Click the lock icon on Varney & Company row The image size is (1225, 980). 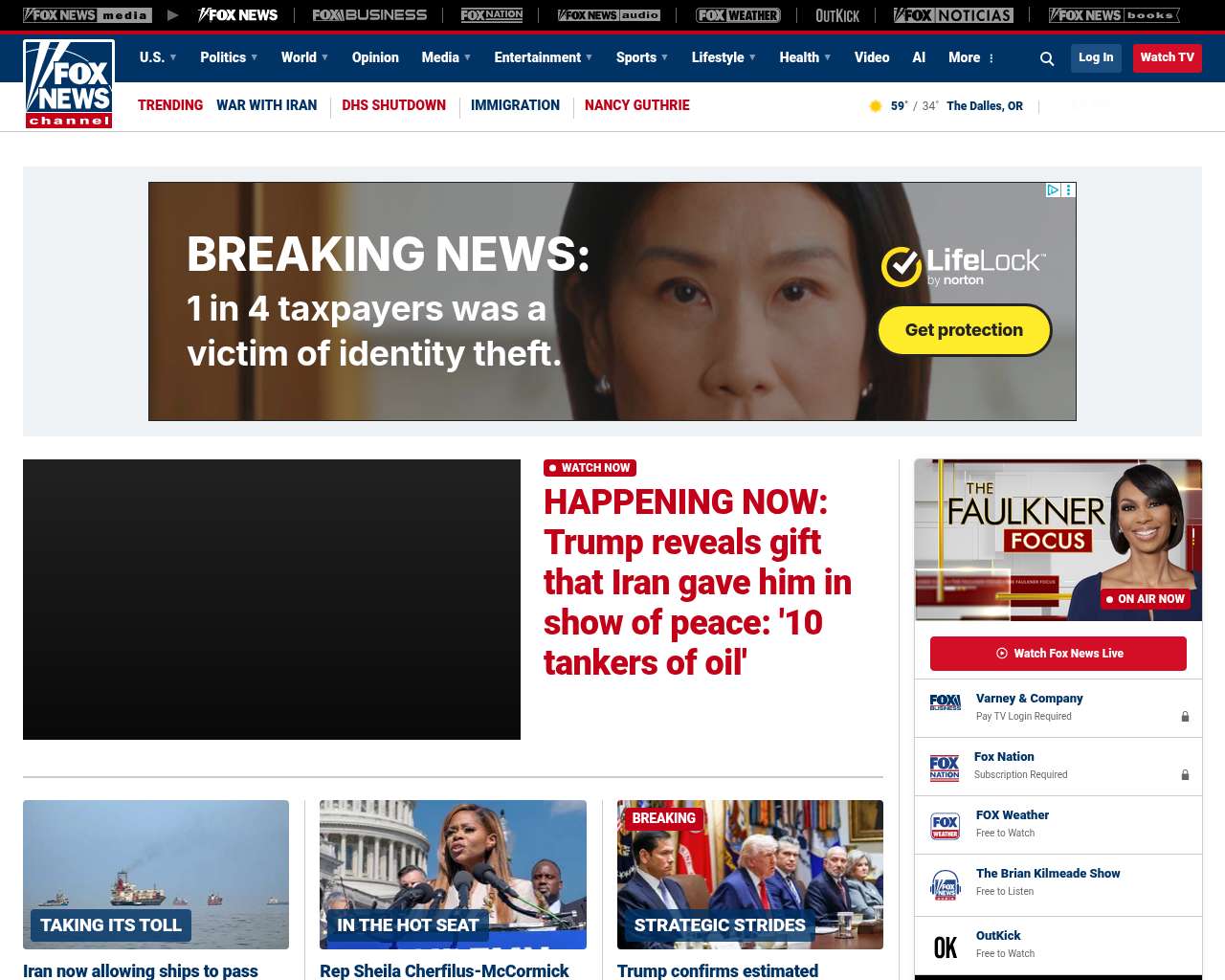pyautogui.click(x=1185, y=717)
